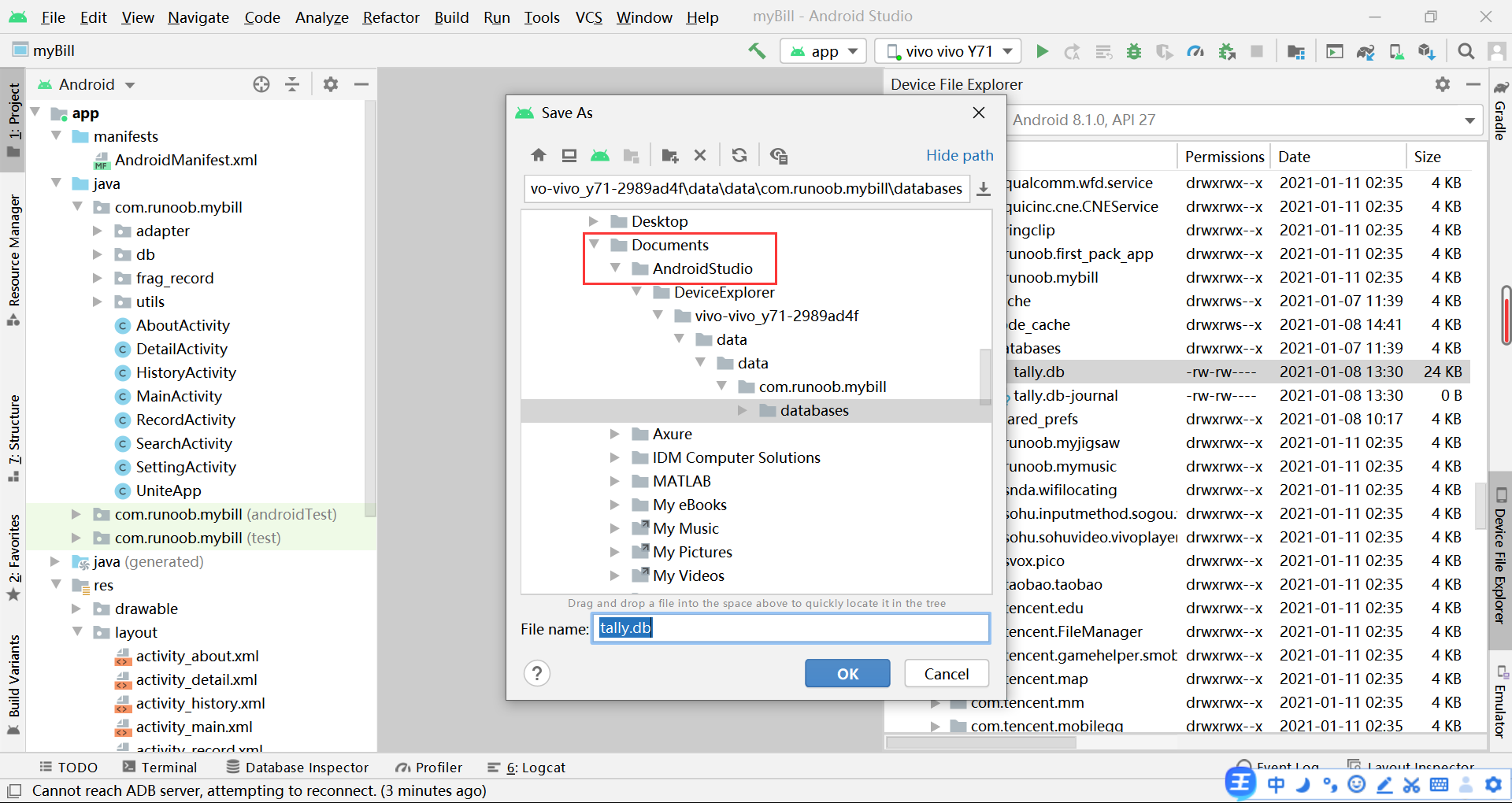This screenshot has height=803, width=1512.
Task: Click the Delete icon in Save As toolbar
Action: pos(700,155)
